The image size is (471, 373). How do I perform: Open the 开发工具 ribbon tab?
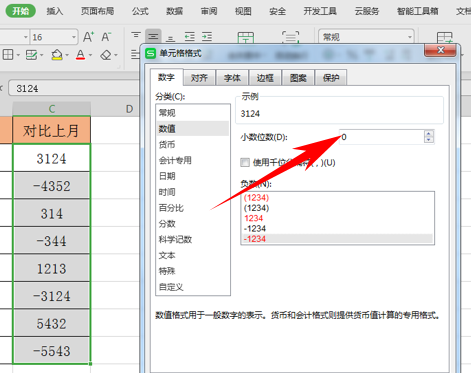[x=320, y=11]
